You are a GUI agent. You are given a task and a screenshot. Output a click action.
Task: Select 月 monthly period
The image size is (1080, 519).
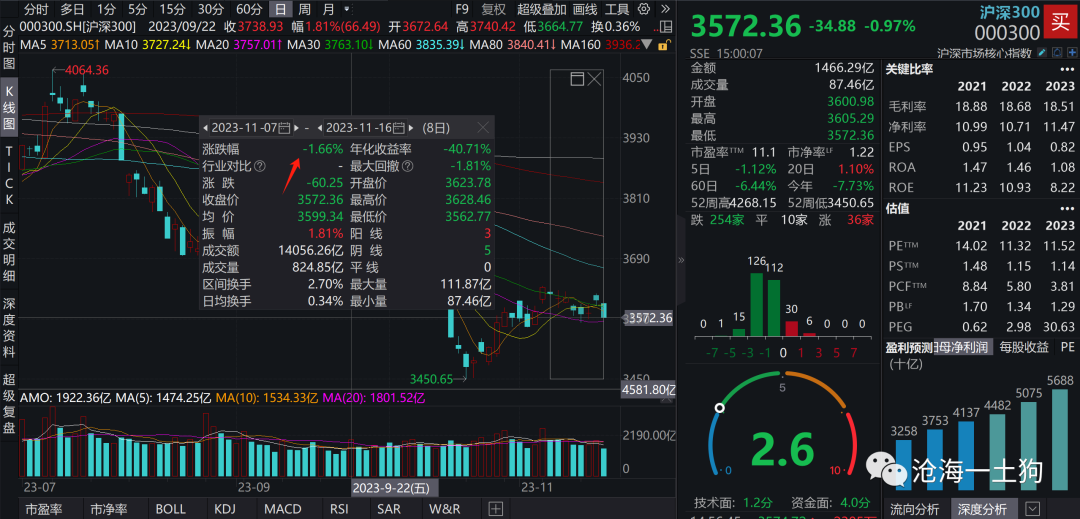(x=329, y=9)
